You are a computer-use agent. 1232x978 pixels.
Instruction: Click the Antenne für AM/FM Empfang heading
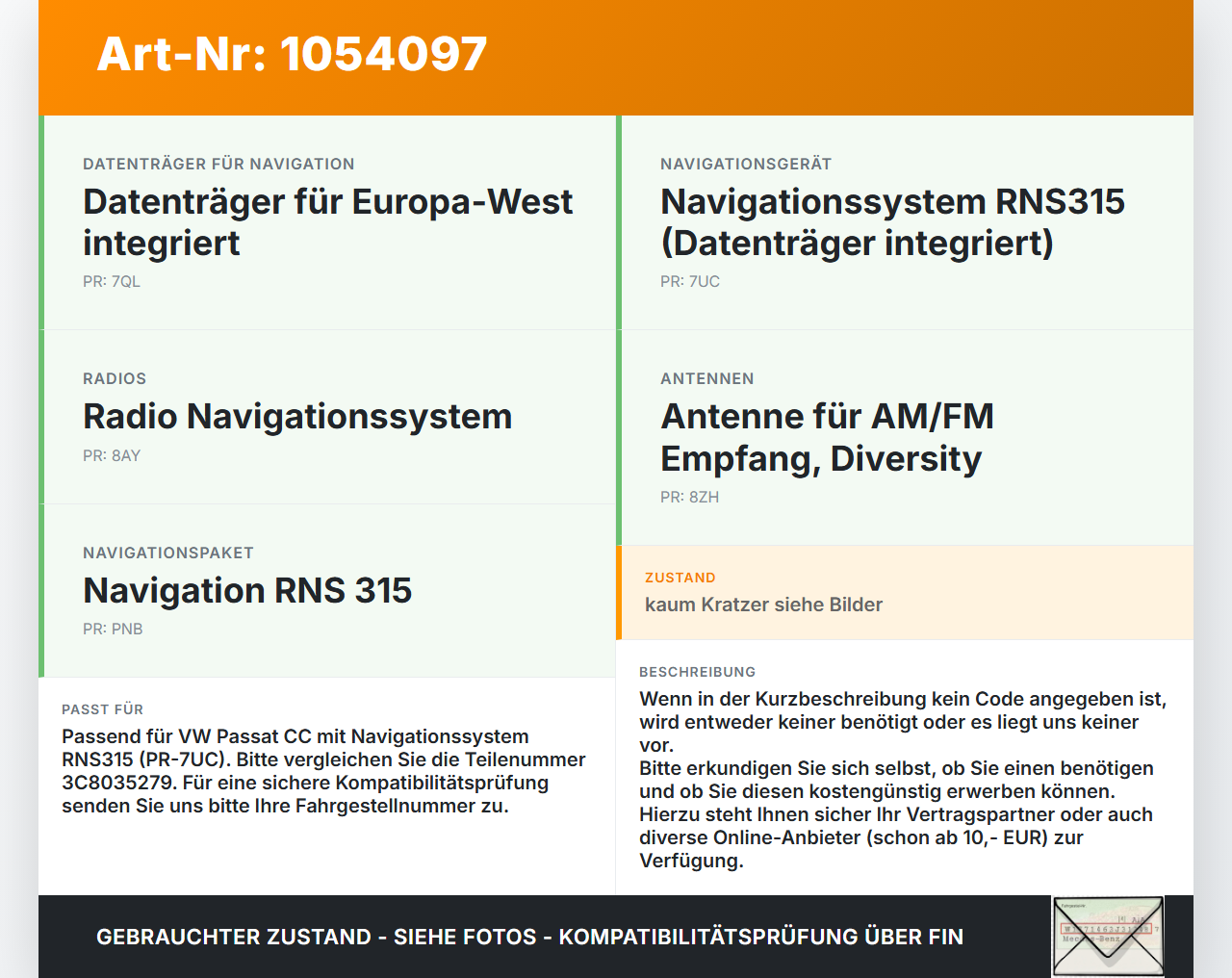[827, 437]
